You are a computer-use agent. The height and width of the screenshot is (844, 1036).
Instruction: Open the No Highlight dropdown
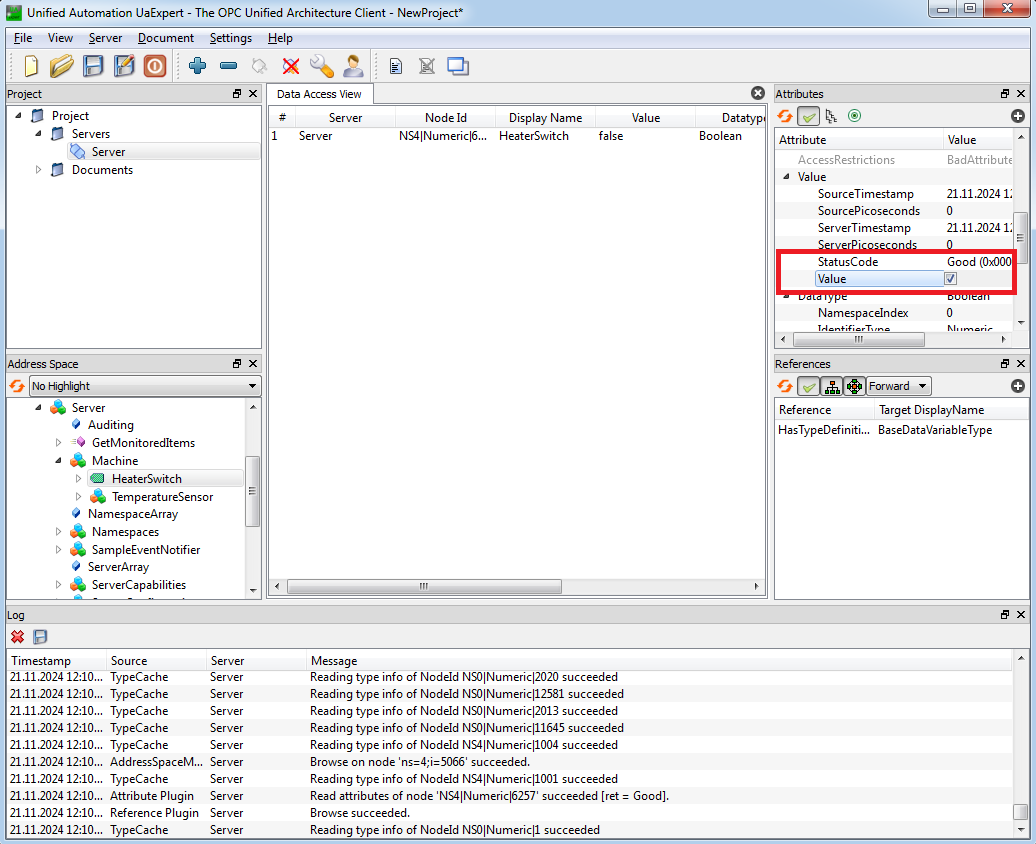pos(145,386)
